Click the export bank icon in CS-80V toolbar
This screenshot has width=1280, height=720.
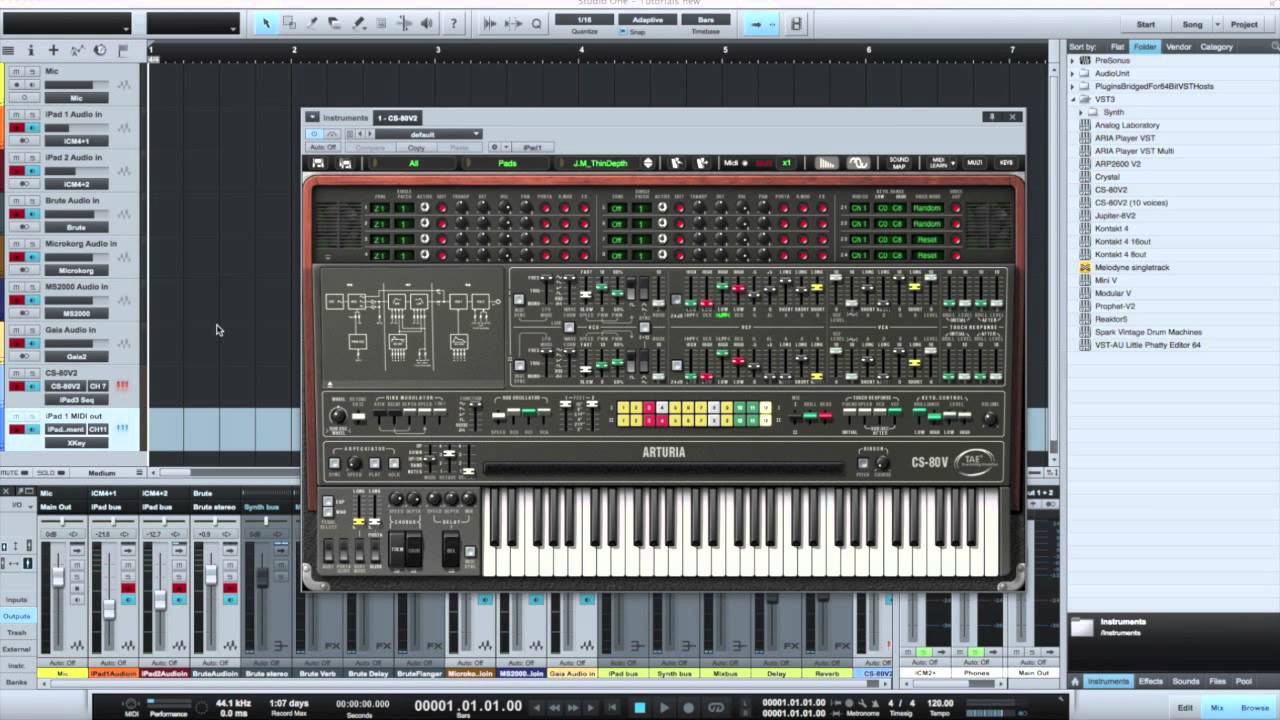point(702,163)
